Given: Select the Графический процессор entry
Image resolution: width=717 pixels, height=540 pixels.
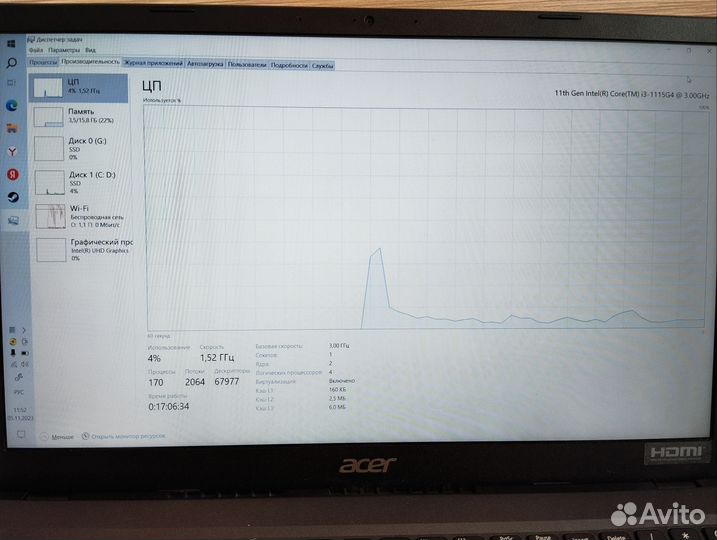Looking at the screenshot, I should 83,250.
